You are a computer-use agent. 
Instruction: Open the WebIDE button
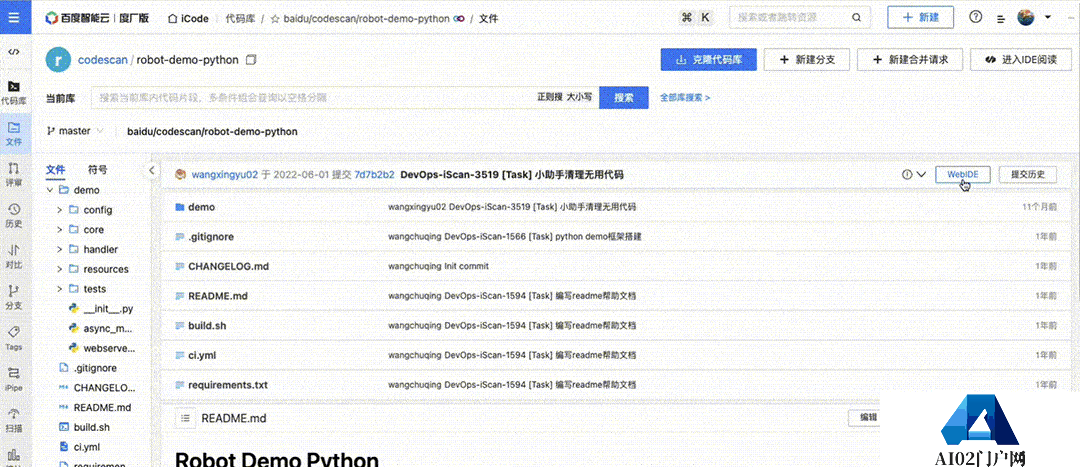(x=963, y=174)
